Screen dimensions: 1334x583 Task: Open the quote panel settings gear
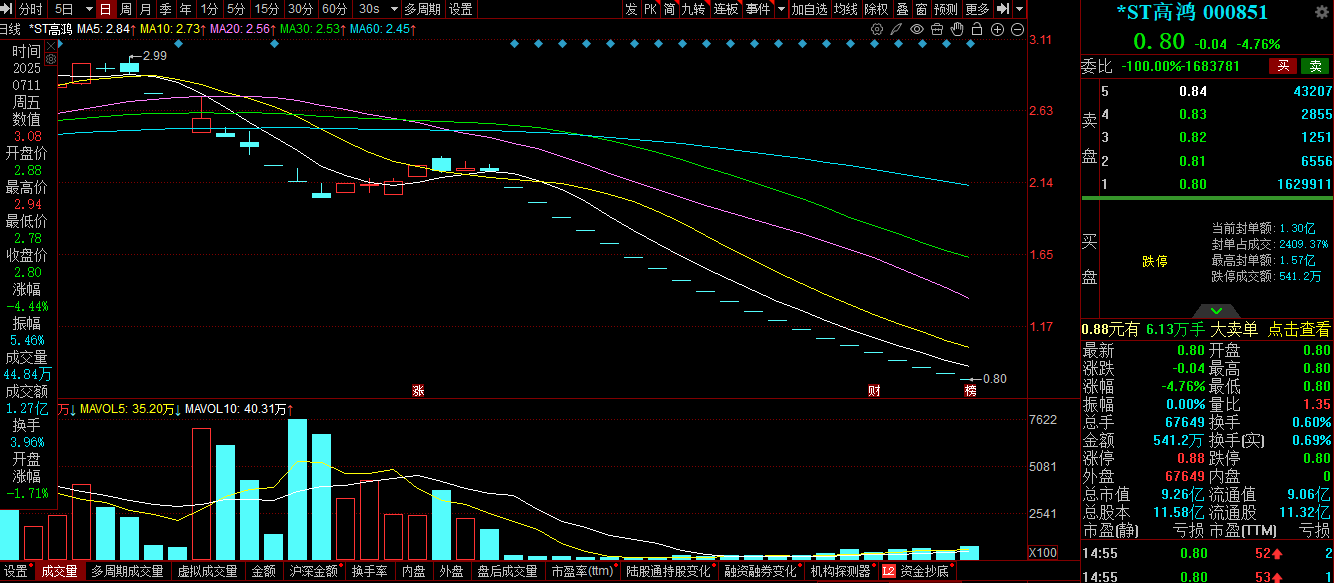(x=1322, y=12)
